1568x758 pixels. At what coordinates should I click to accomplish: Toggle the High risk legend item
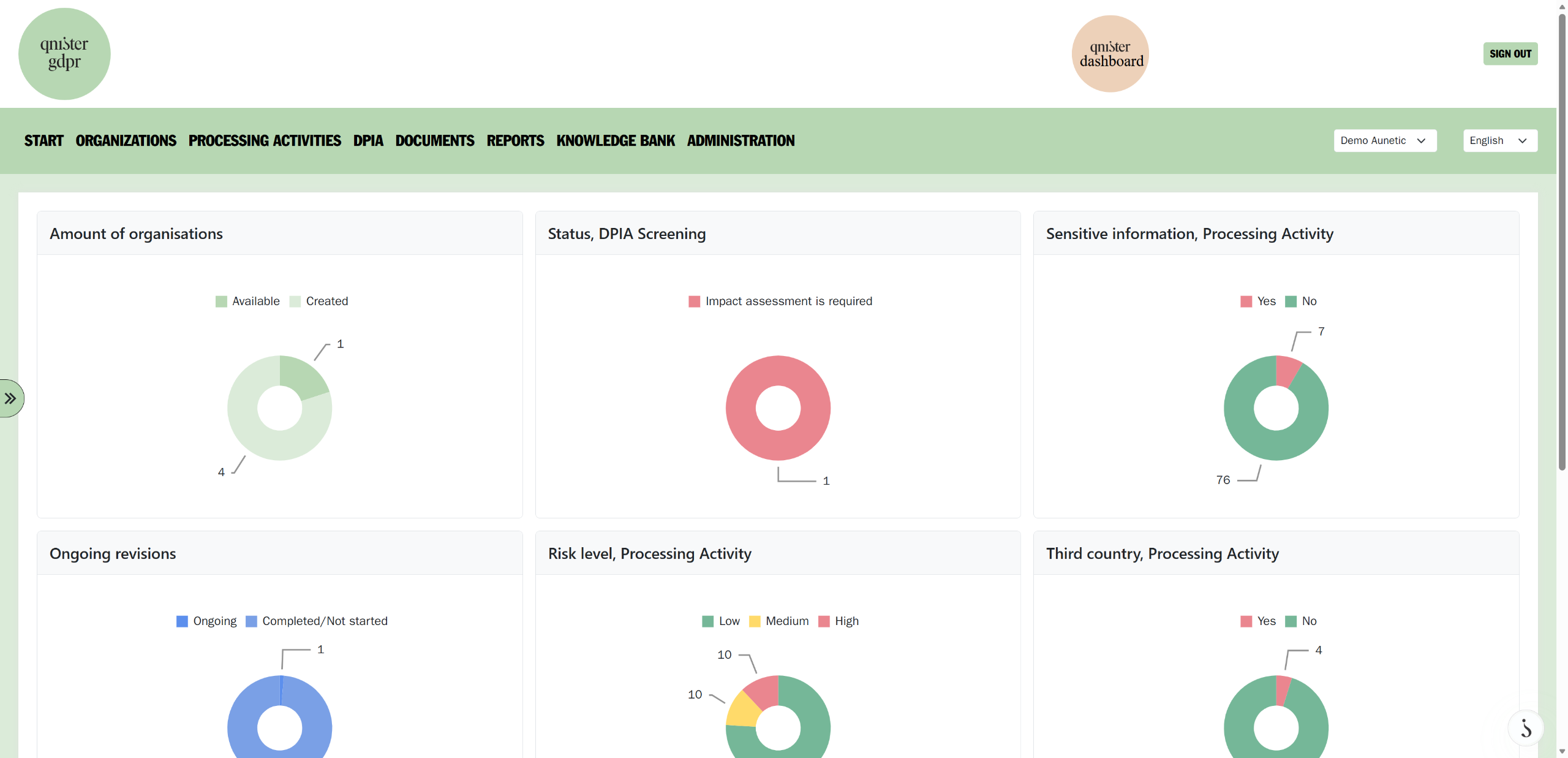(839, 621)
